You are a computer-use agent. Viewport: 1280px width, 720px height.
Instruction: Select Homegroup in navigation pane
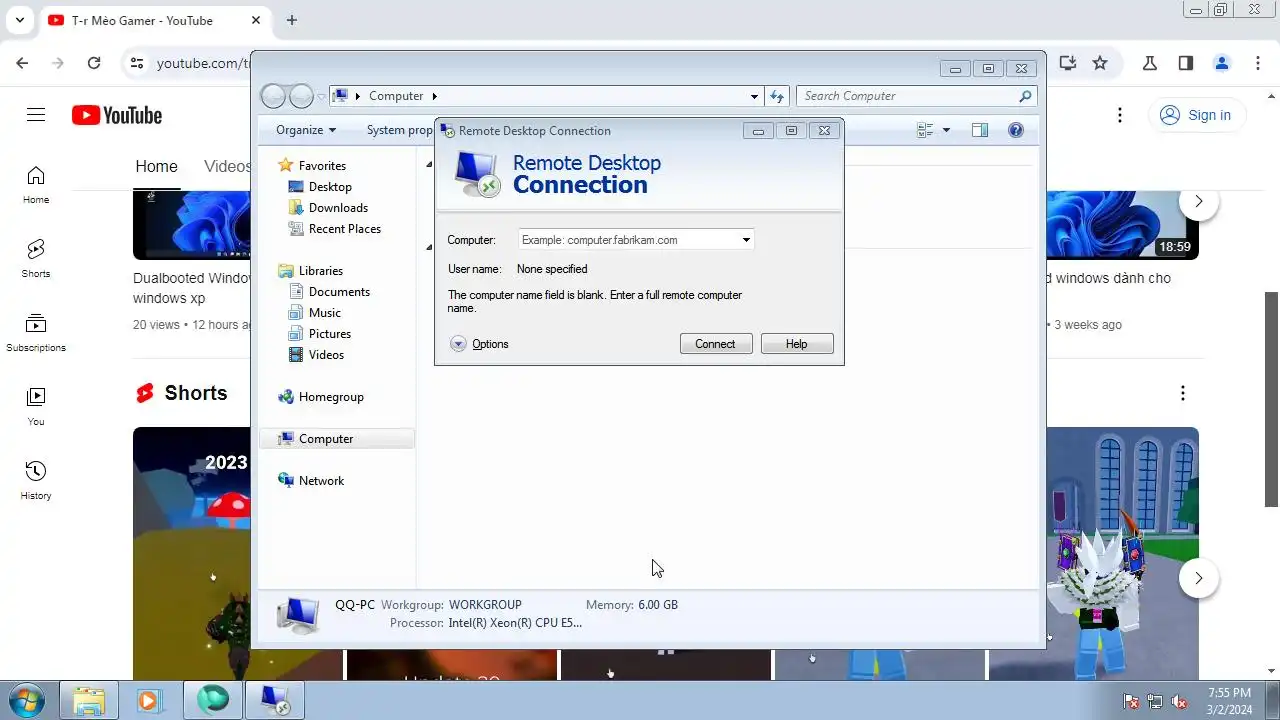pyautogui.click(x=331, y=397)
